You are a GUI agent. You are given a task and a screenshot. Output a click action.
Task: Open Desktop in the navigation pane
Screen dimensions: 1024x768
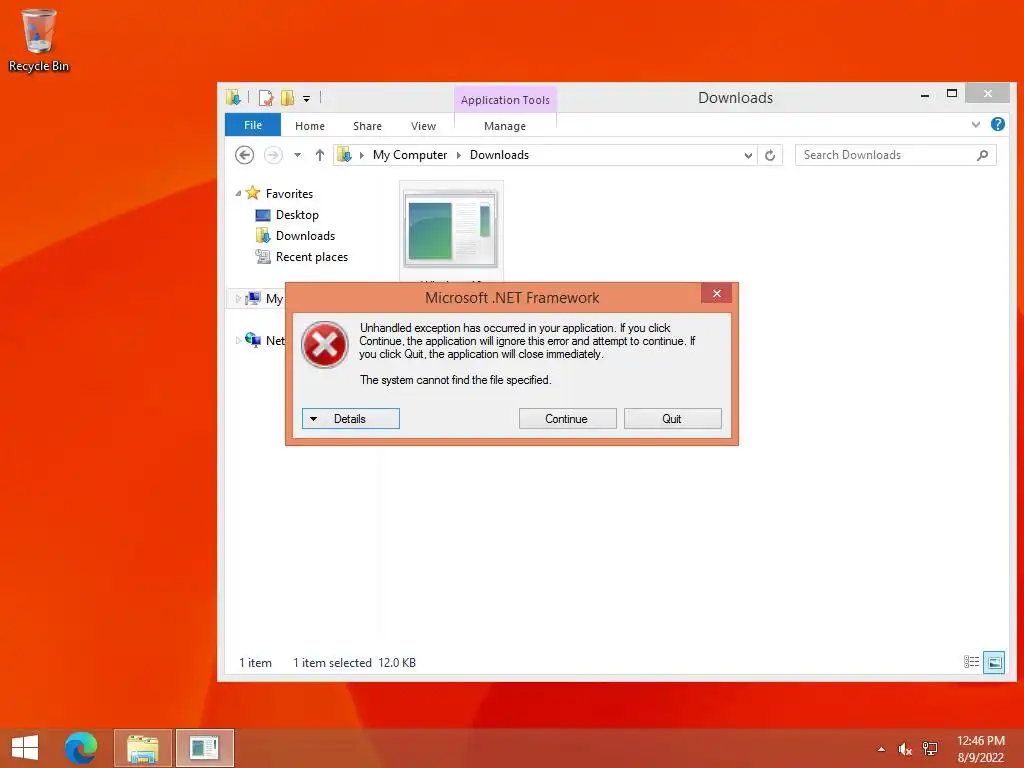coord(297,215)
